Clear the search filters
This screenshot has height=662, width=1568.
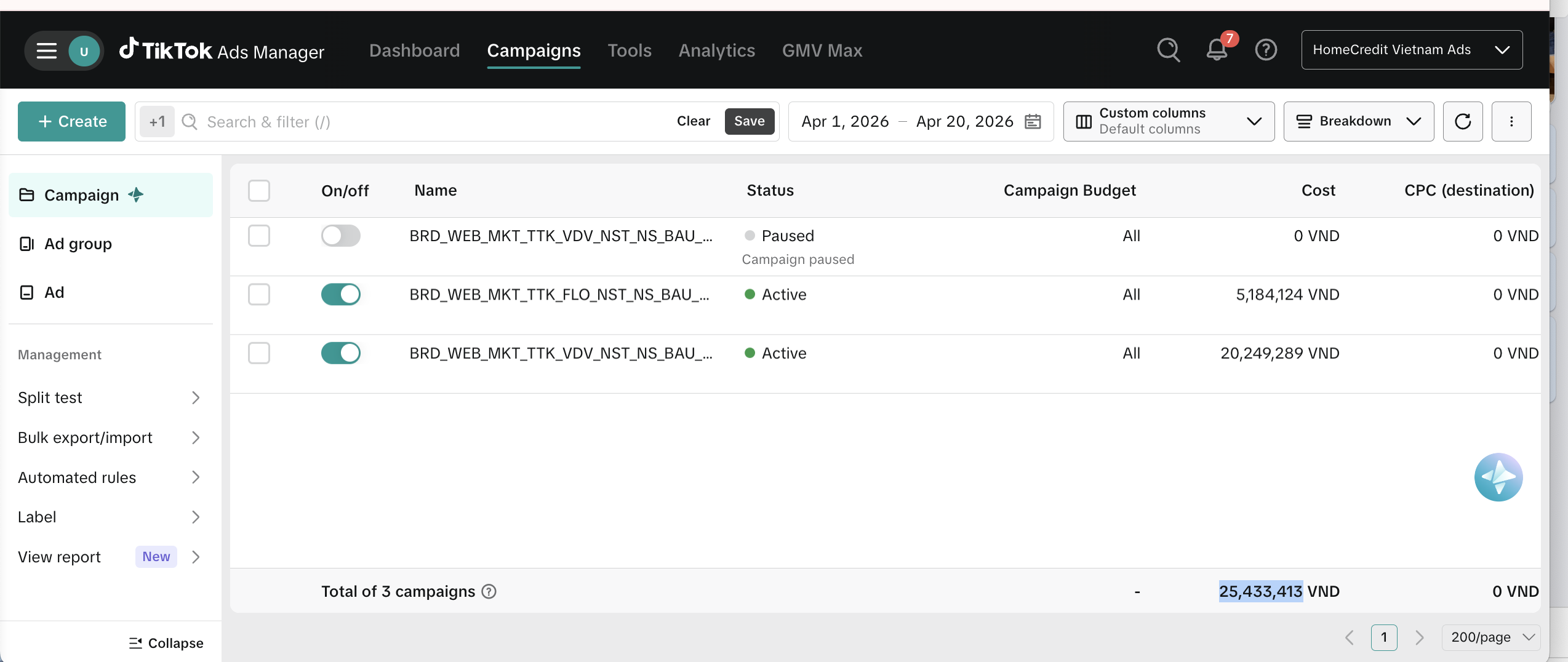tap(694, 121)
